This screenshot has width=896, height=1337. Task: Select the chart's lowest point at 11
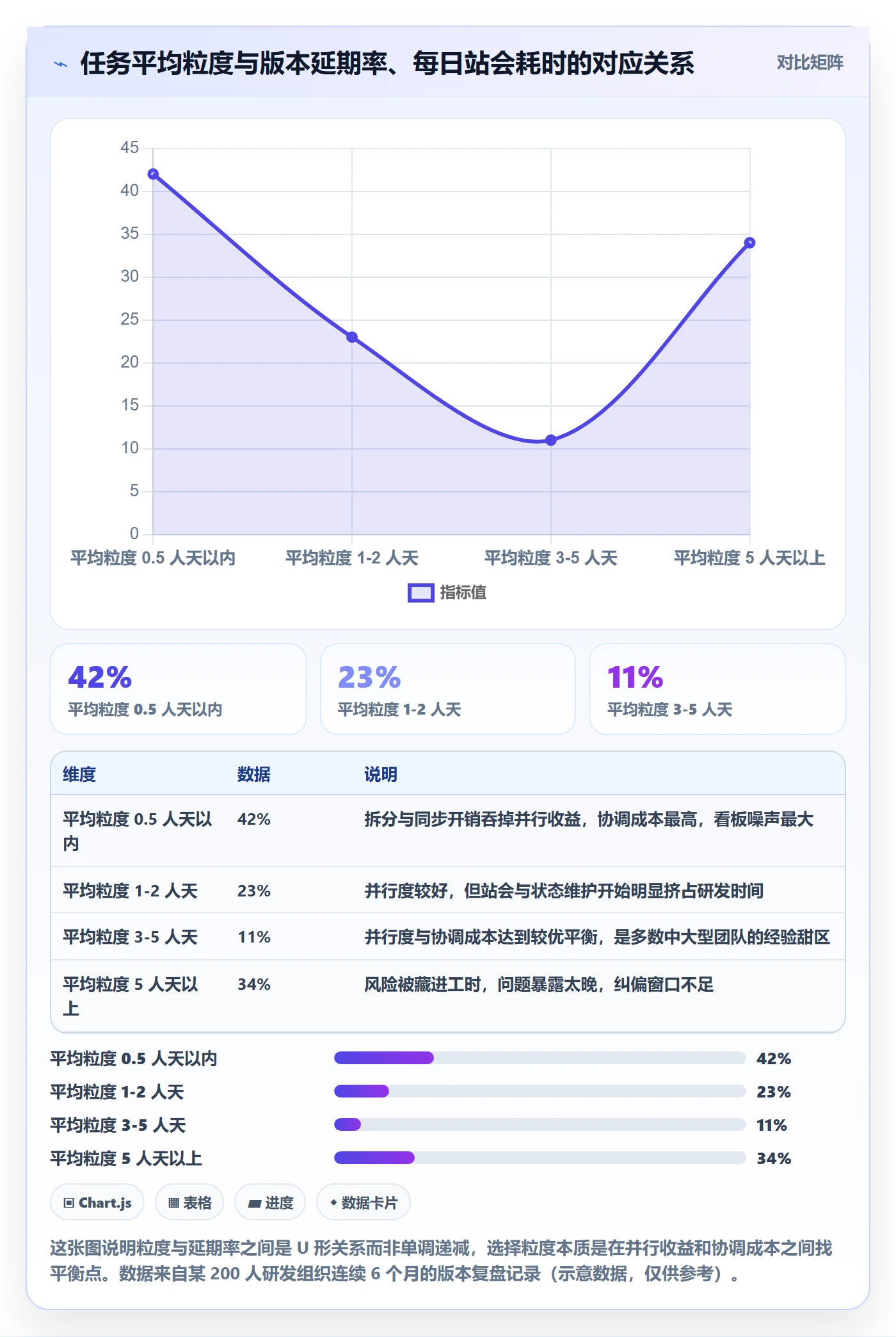[551, 440]
